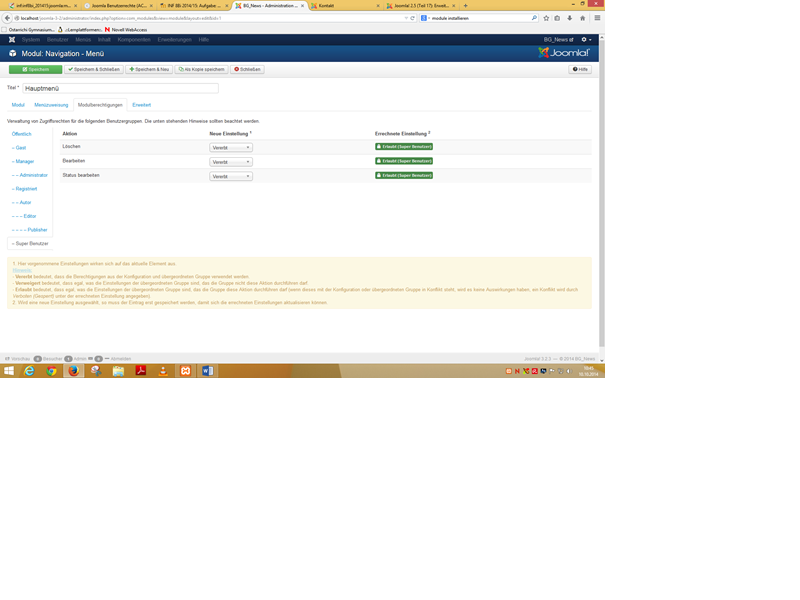Select the Publisher user group
Image resolution: width=800 pixels, height=600 pixels.
click(30, 230)
